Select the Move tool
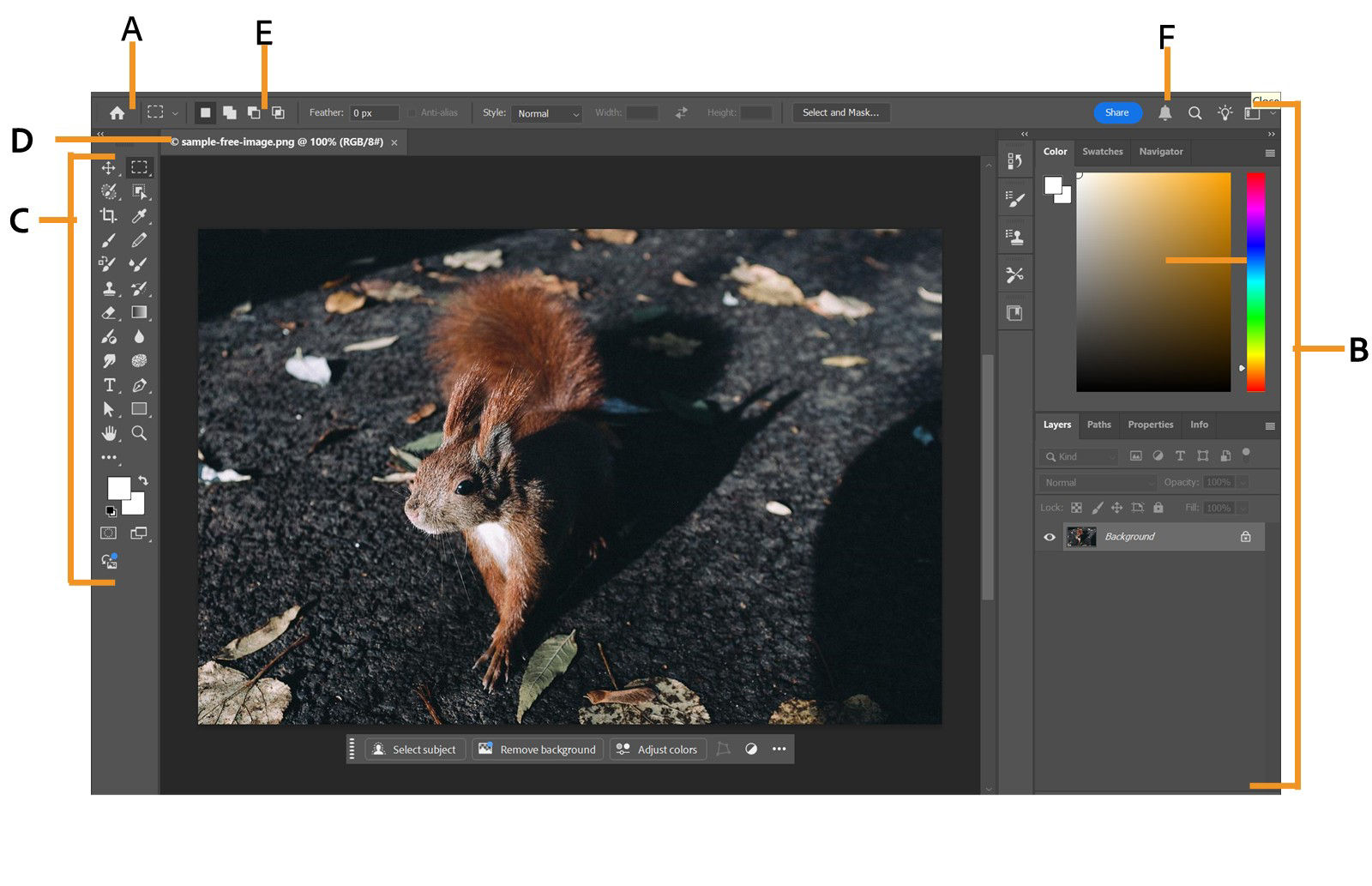The width and height of the screenshot is (1372, 886). click(110, 168)
